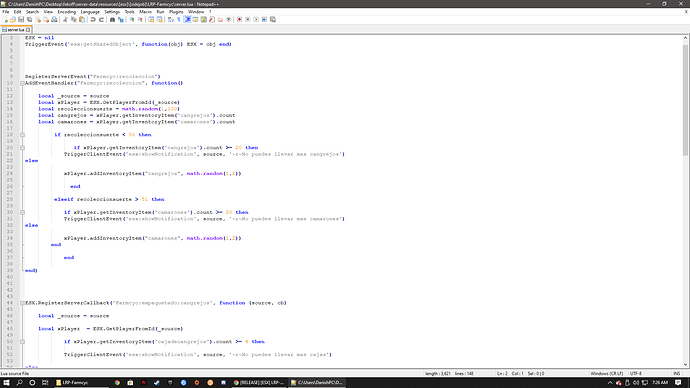Click the UTF-8 encoding status field
This screenshot has height=388, width=690.
(x=636, y=373)
